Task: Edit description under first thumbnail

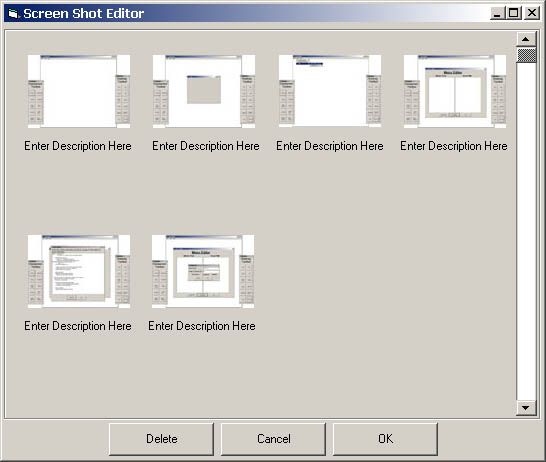Action: 78,146
